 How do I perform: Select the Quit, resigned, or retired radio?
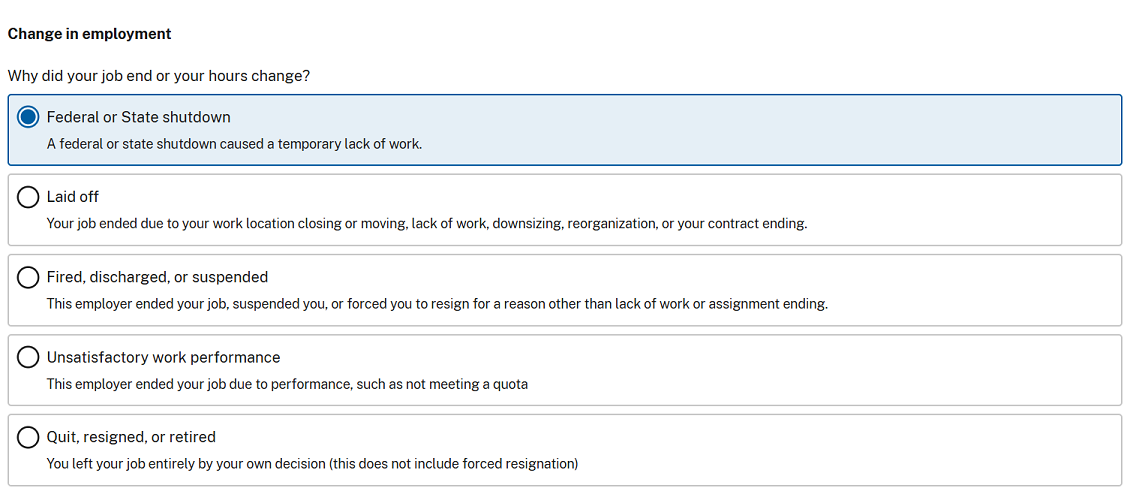coord(29,437)
